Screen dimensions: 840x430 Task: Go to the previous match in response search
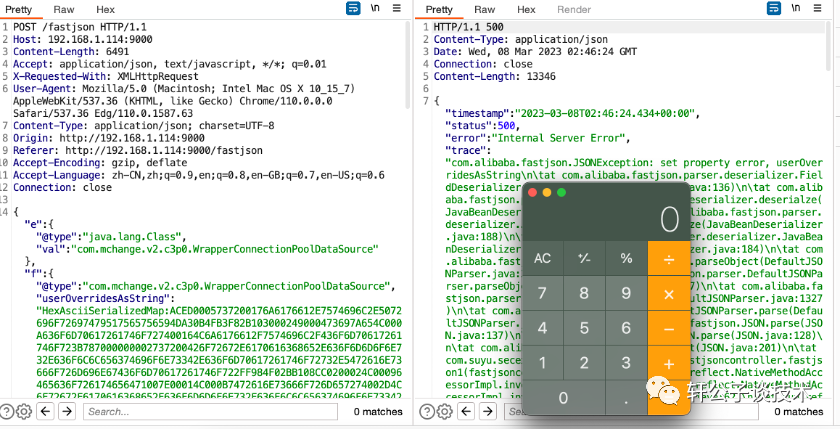(x=467, y=411)
